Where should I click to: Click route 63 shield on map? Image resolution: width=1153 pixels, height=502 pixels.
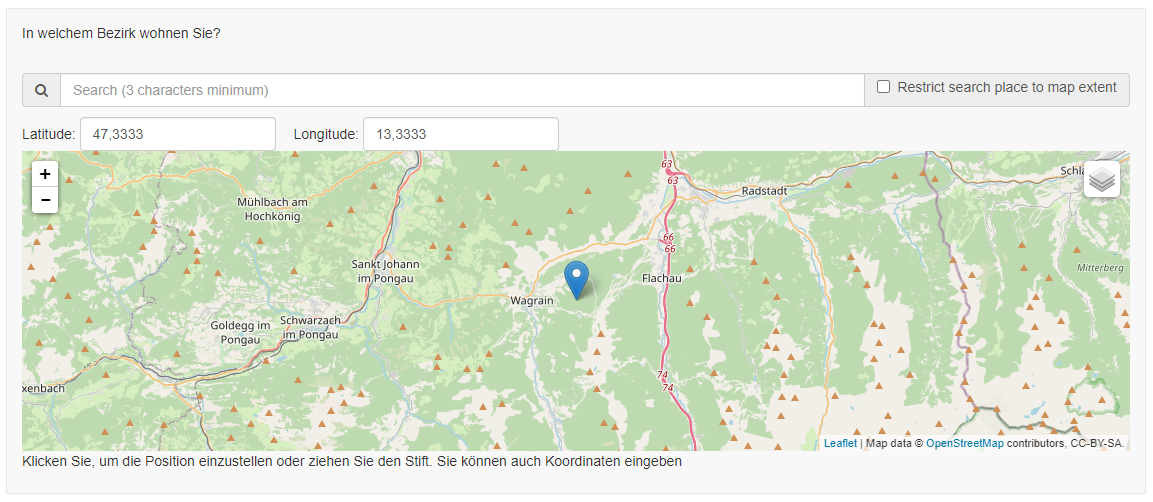(667, 164)
